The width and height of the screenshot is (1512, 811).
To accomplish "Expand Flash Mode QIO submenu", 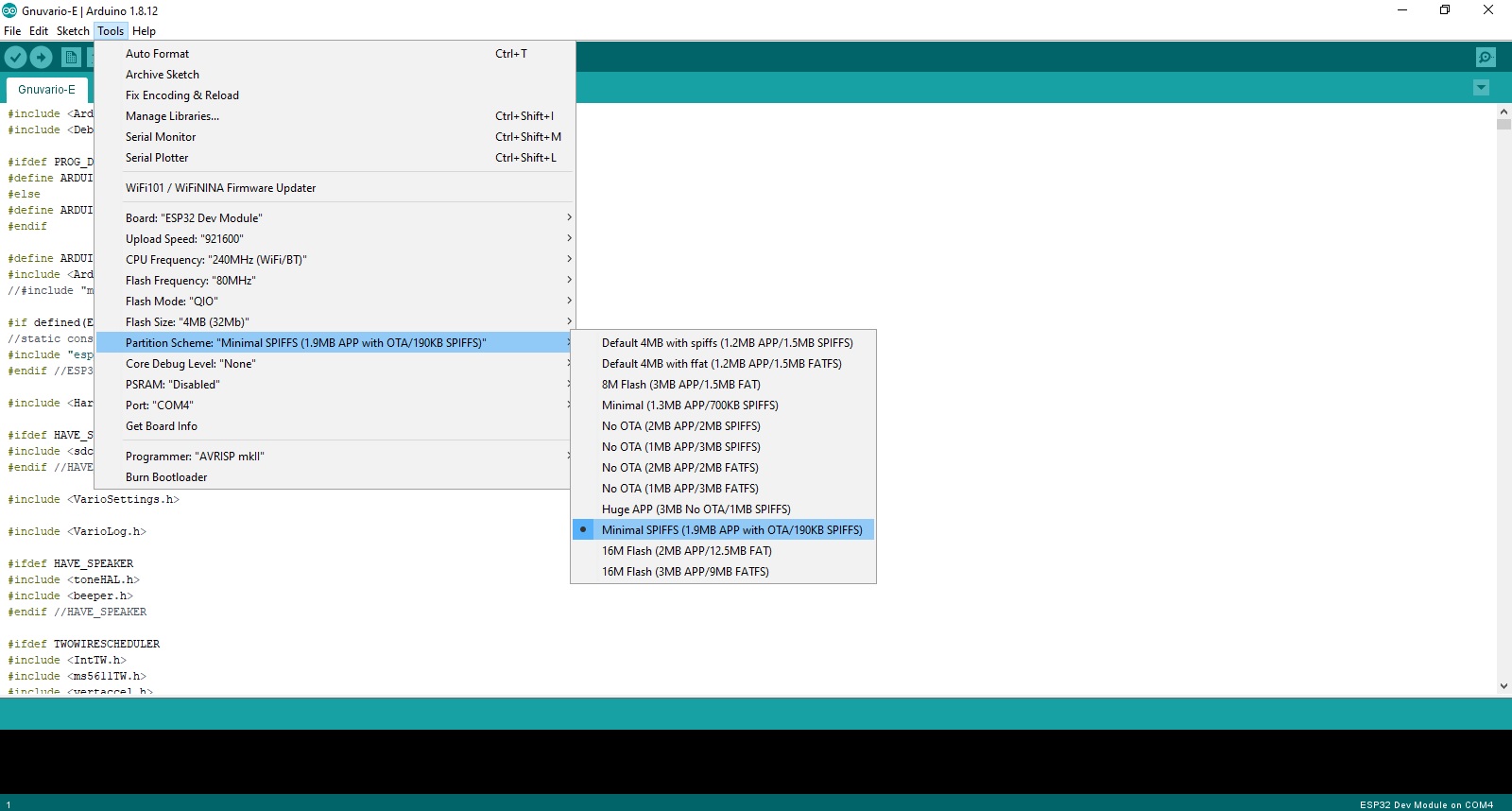I will pos(335,302).
